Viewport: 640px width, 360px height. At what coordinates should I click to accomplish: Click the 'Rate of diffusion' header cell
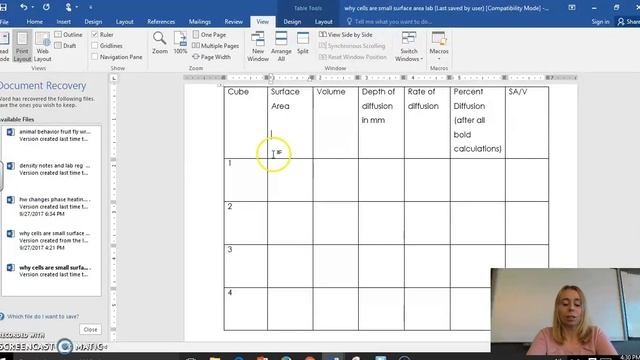(427, 122)
